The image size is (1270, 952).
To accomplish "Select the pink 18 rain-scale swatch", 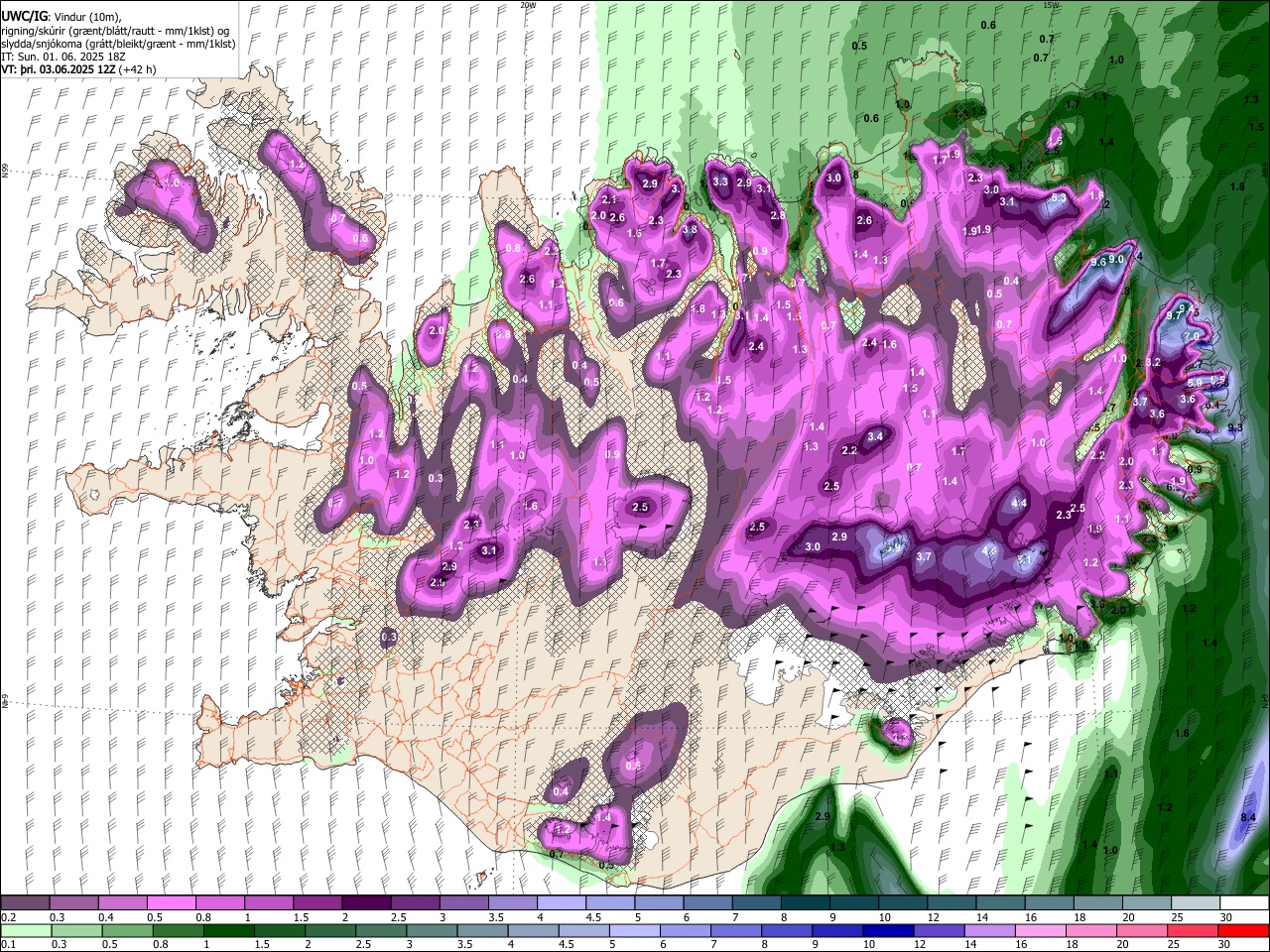I will click(1090, 930).
